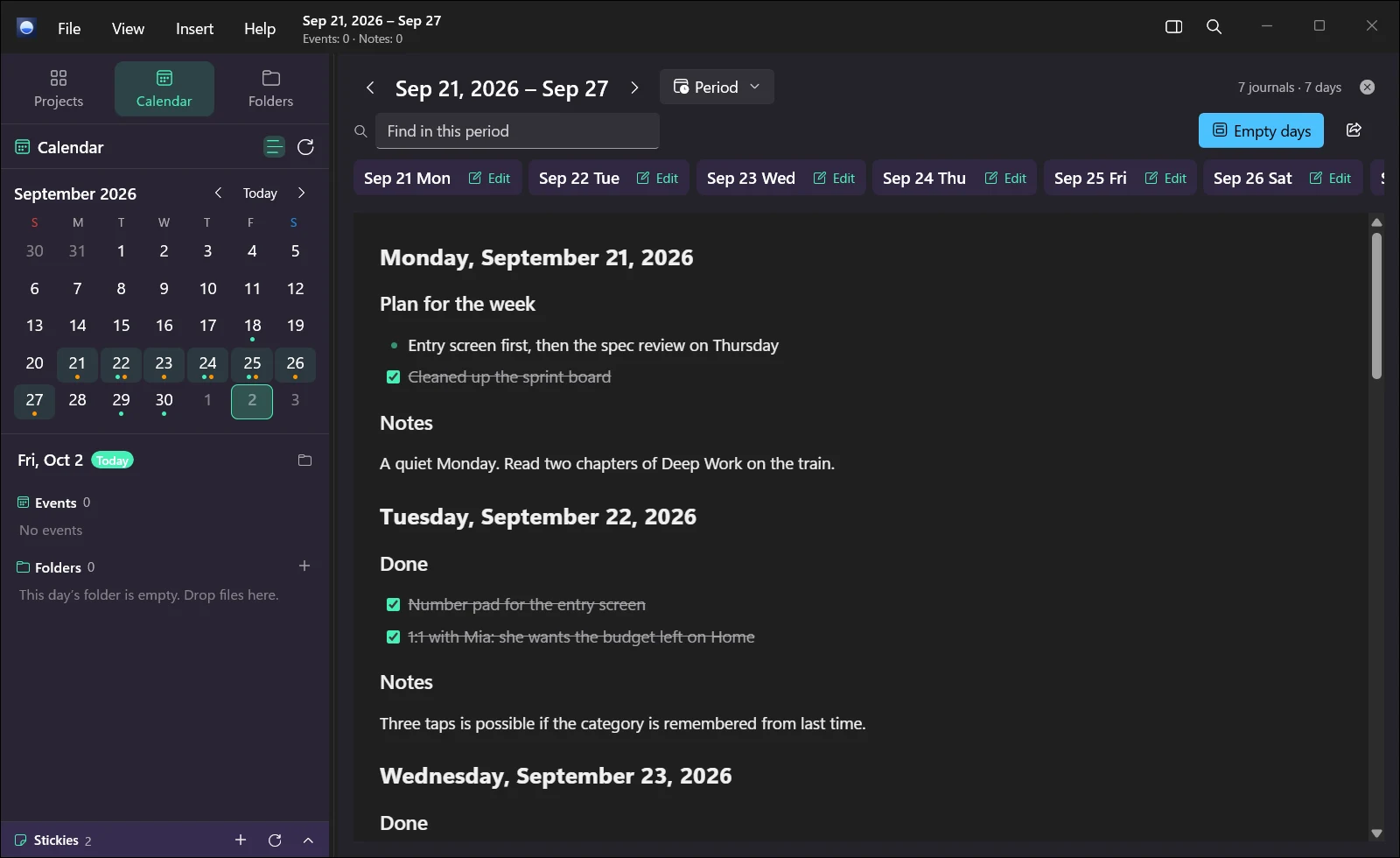Open the Projects view
The width and height of the screenshot is (1400, 858).
pyautogui.click(x=59, y=88)
